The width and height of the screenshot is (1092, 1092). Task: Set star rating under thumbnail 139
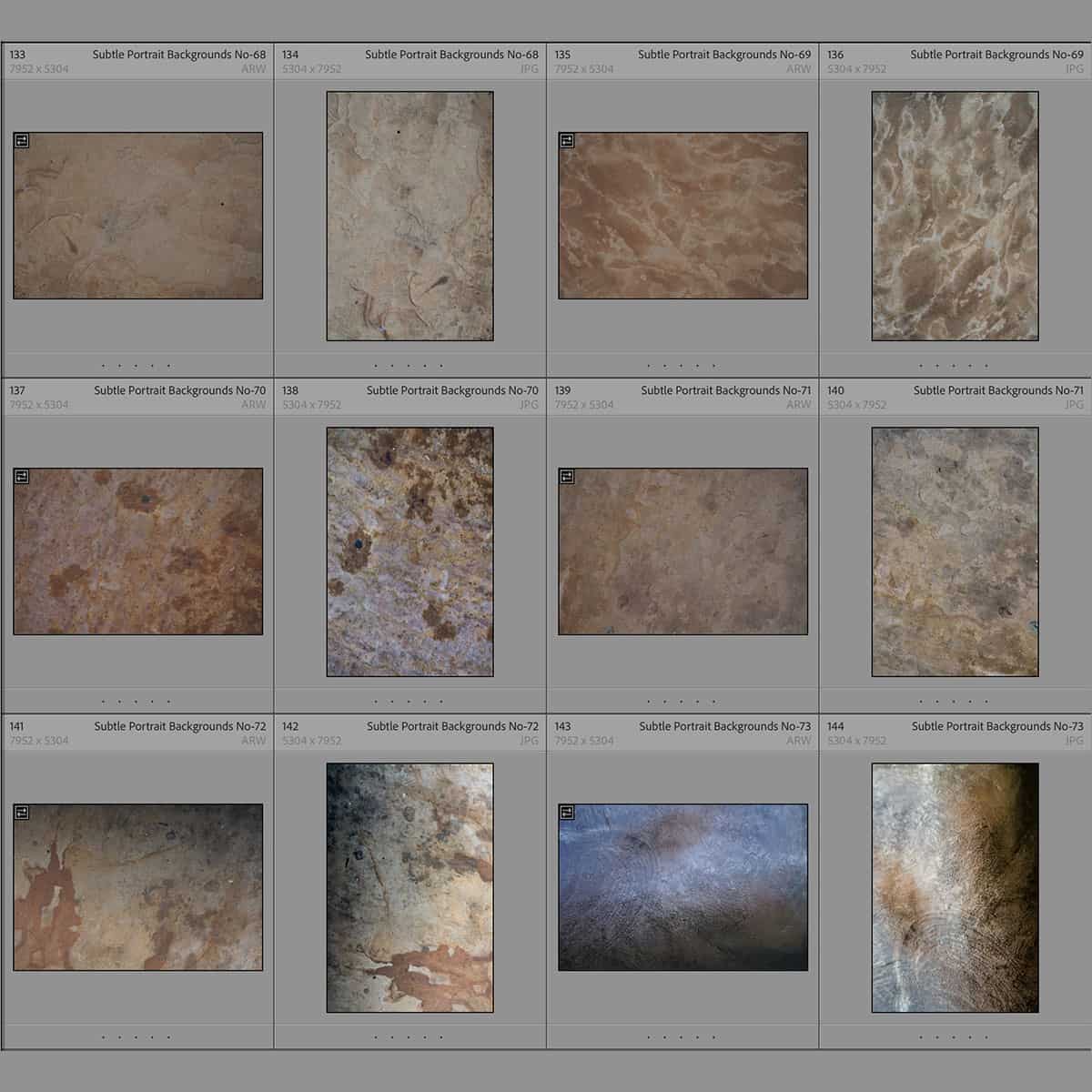tap(681, 702)
